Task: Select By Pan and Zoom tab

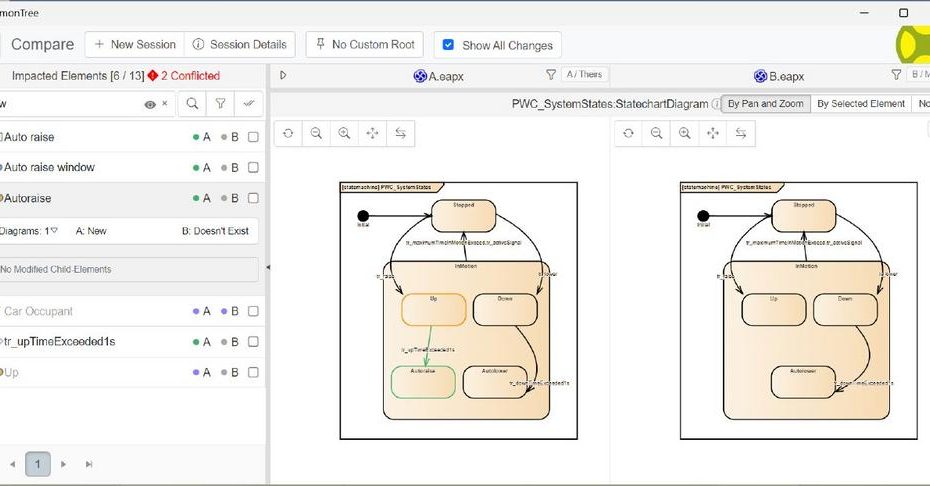Action: tap(765, 104)
